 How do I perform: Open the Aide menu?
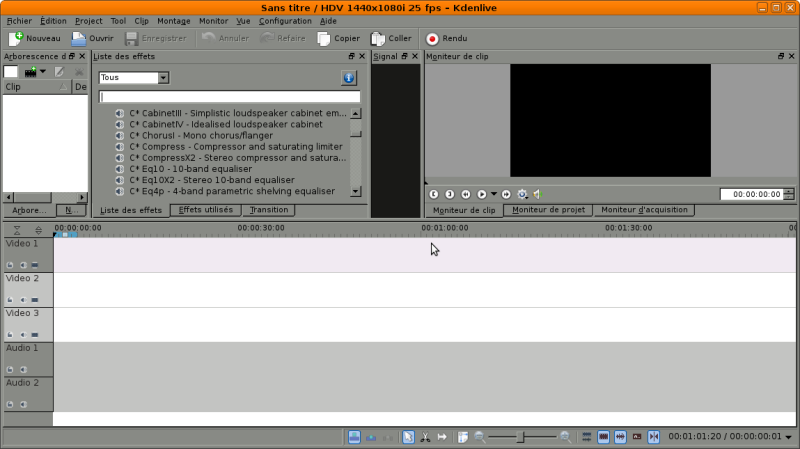(x=328, y=21)
